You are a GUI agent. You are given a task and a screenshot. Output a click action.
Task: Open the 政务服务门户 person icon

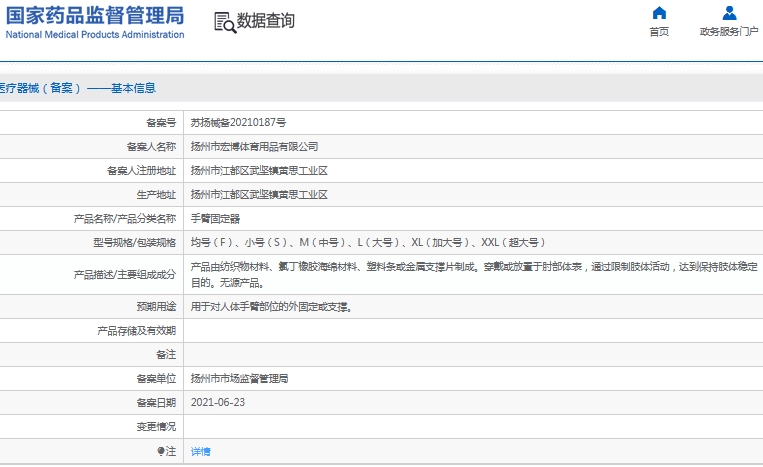(x=729, y=13)
